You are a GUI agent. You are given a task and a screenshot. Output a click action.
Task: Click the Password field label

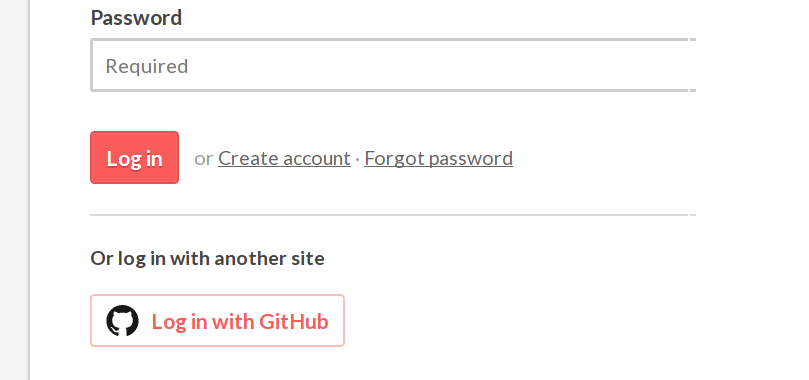coord(136,18)
